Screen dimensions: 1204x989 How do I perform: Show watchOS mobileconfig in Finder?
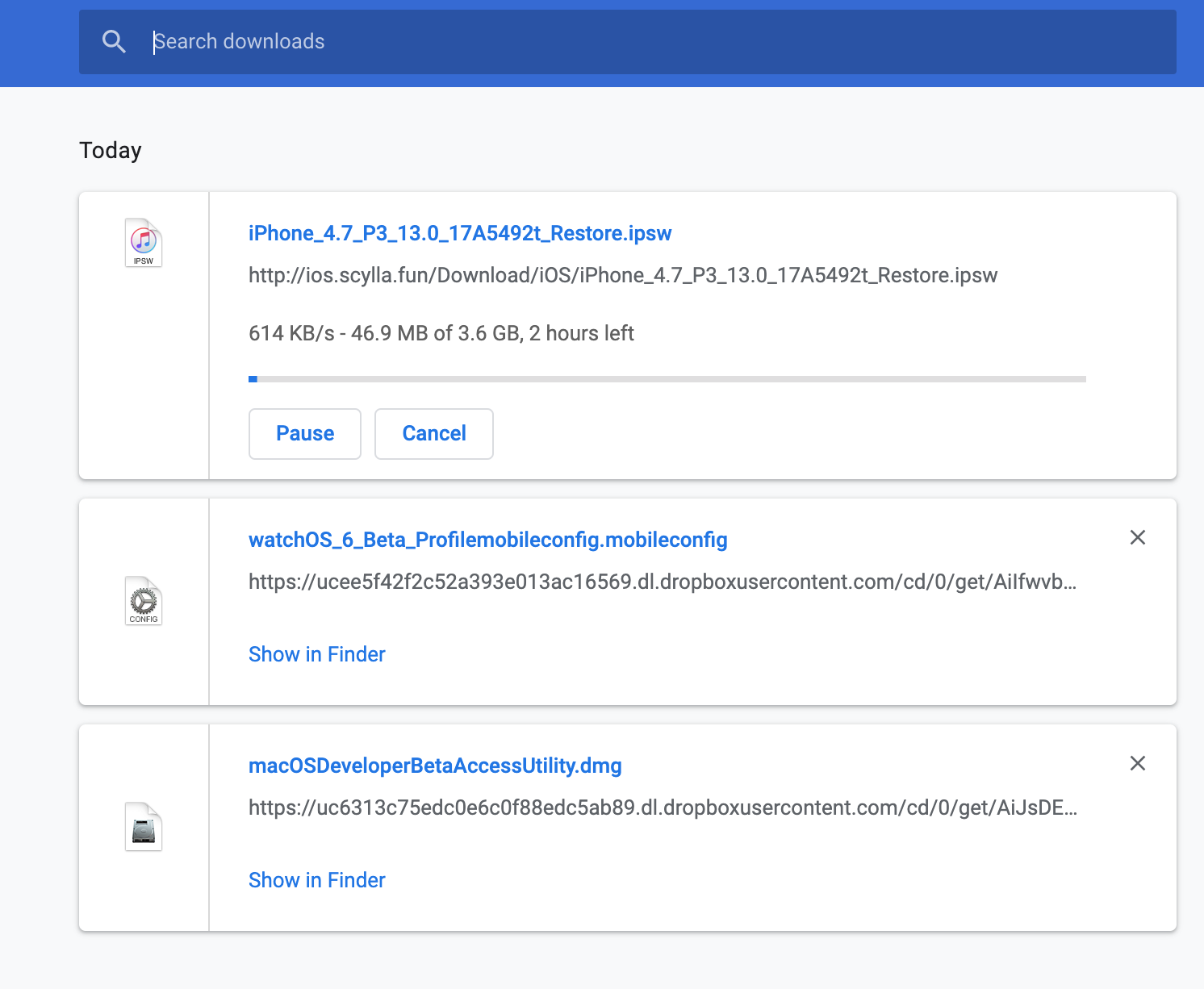[317, 654]
